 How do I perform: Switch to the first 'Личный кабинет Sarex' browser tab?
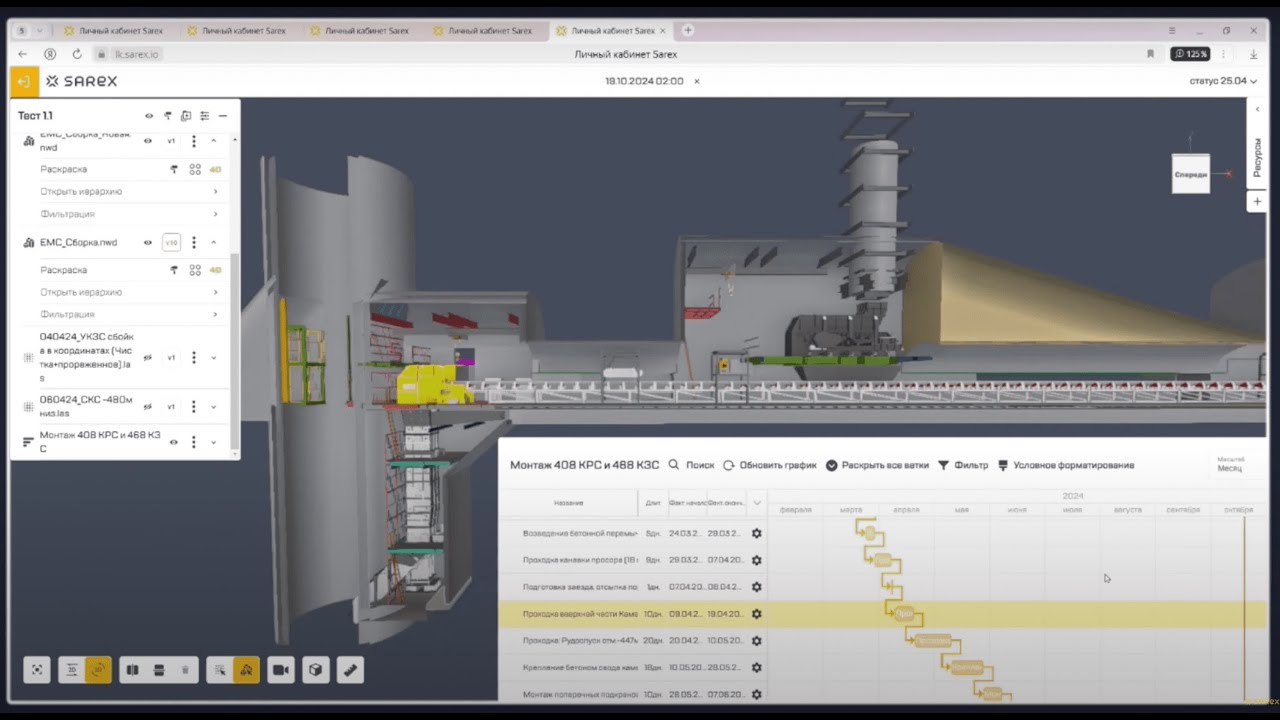[112, 31]
